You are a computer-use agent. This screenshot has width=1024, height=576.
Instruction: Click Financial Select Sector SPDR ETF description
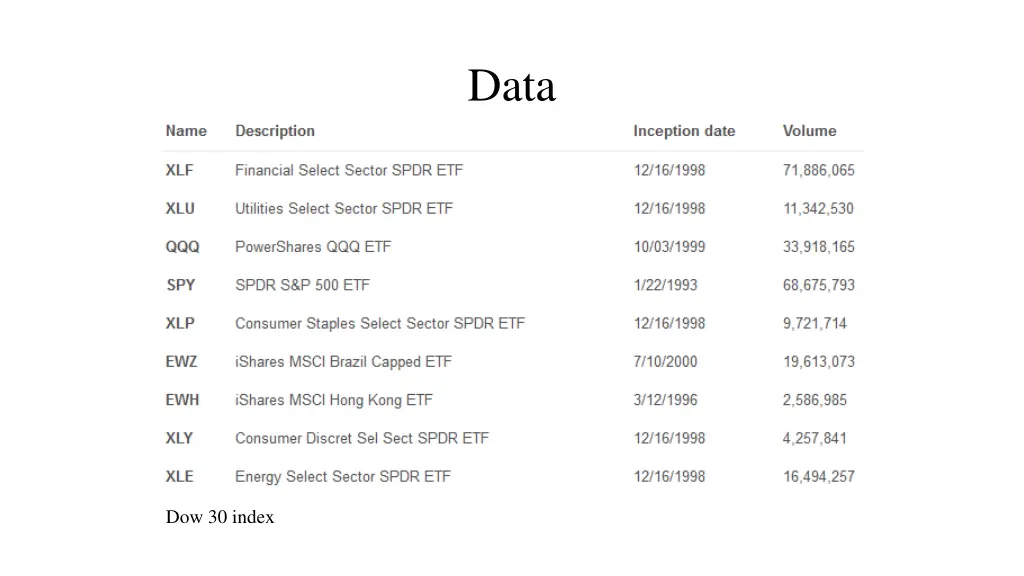coord(349,170)
